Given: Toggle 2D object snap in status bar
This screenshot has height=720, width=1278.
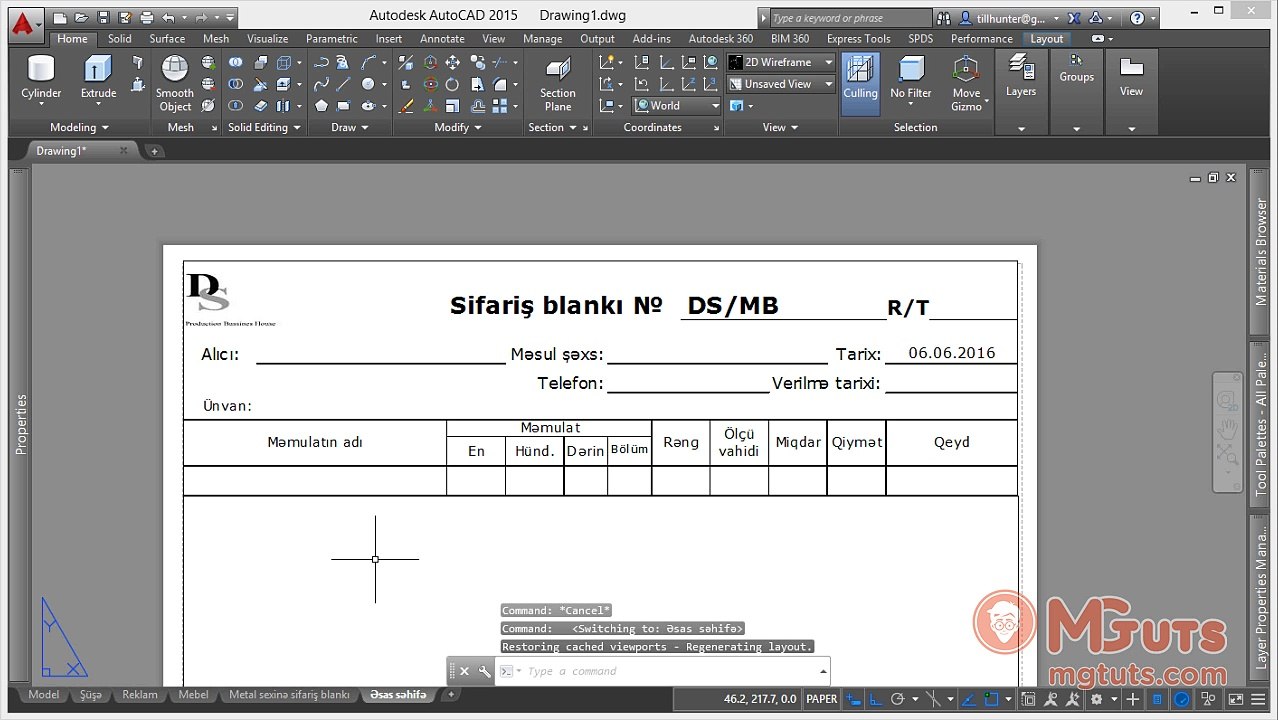Looking at the screenshot, I should pos(993,699).
